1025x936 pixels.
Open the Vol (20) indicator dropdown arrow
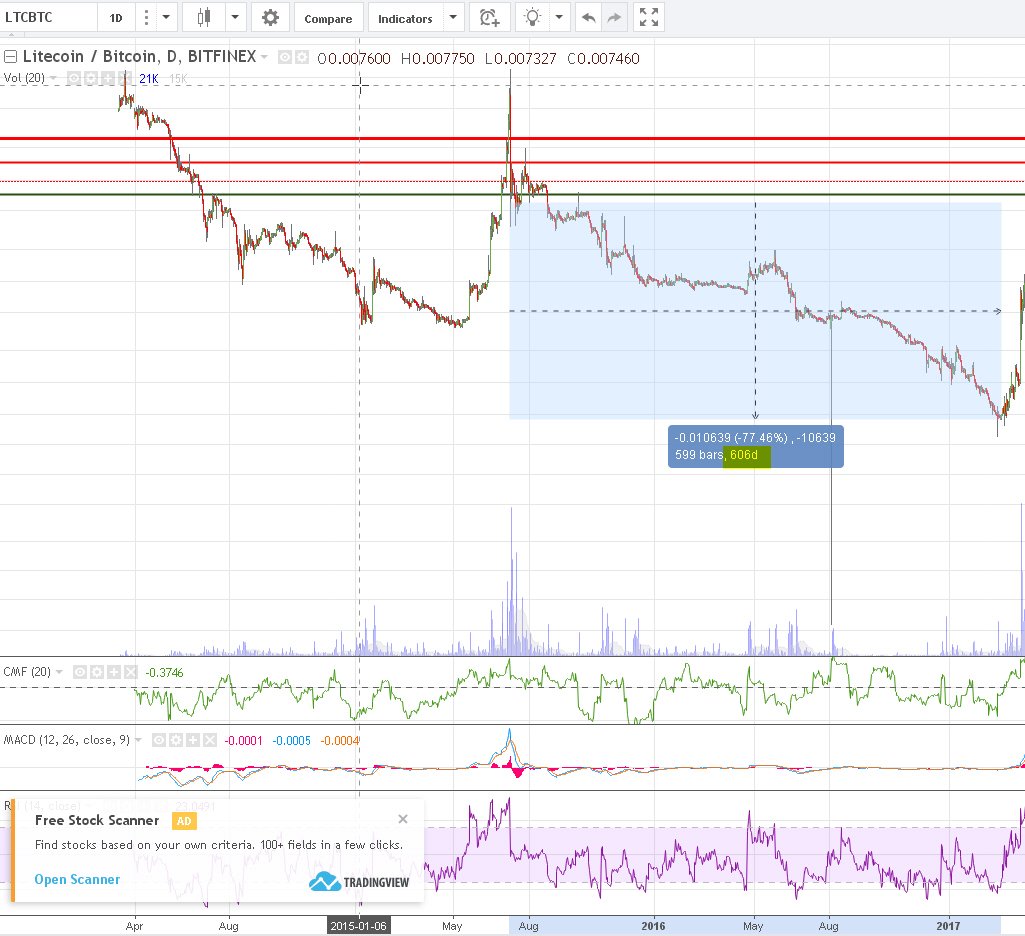[53, 78]
